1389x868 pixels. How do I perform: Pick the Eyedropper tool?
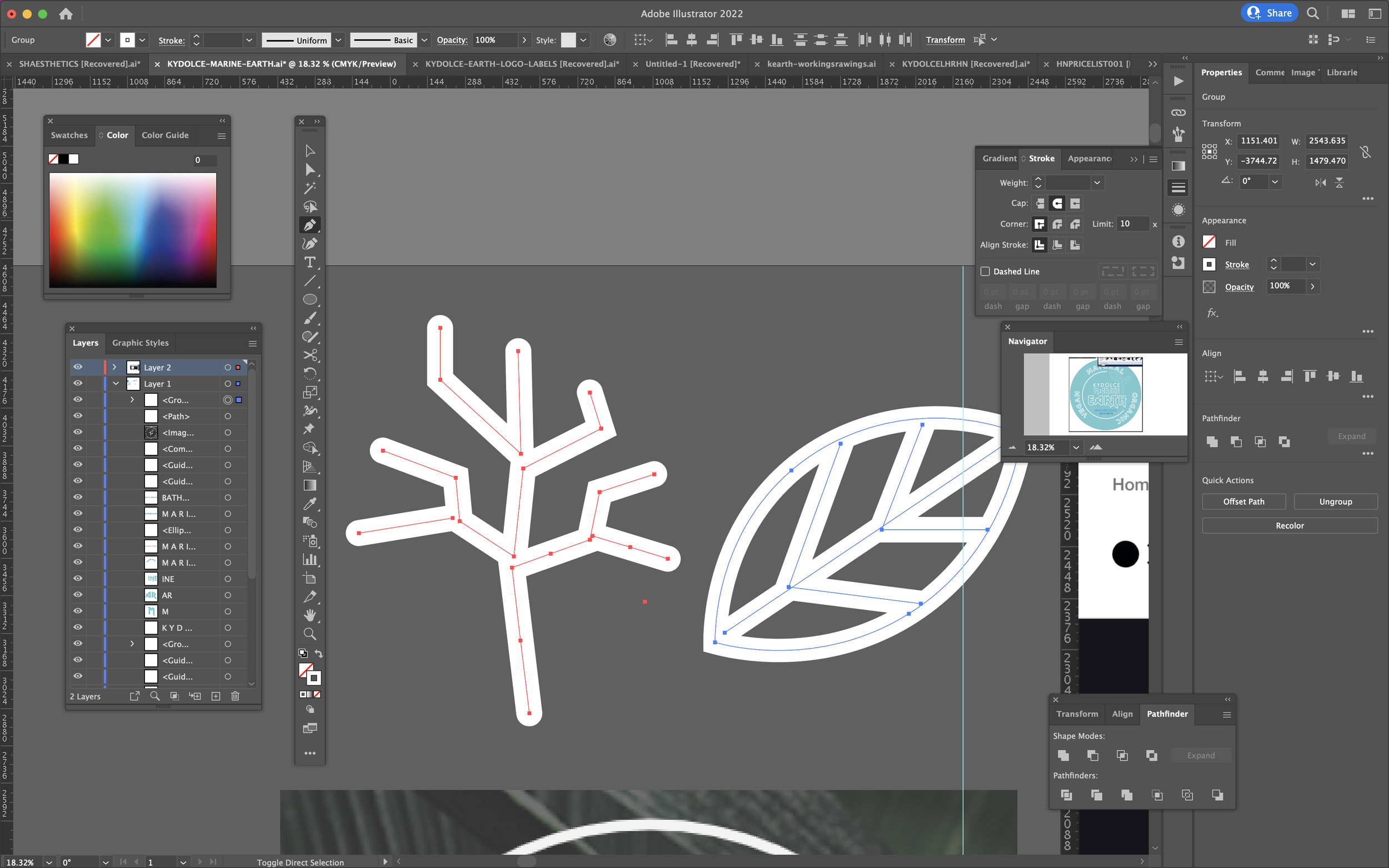[x=309, y=504]
